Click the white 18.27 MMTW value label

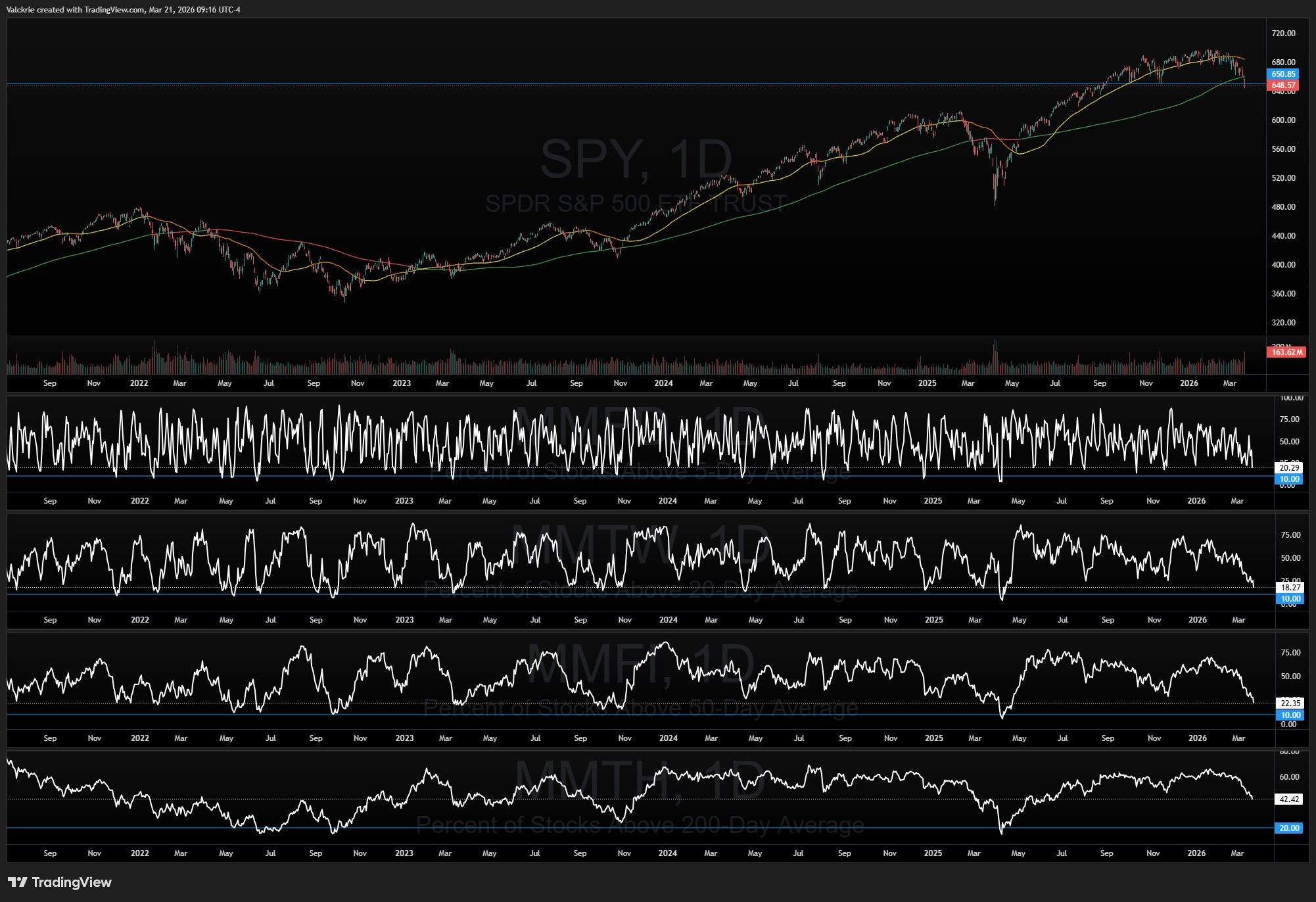pos(1290,588)
